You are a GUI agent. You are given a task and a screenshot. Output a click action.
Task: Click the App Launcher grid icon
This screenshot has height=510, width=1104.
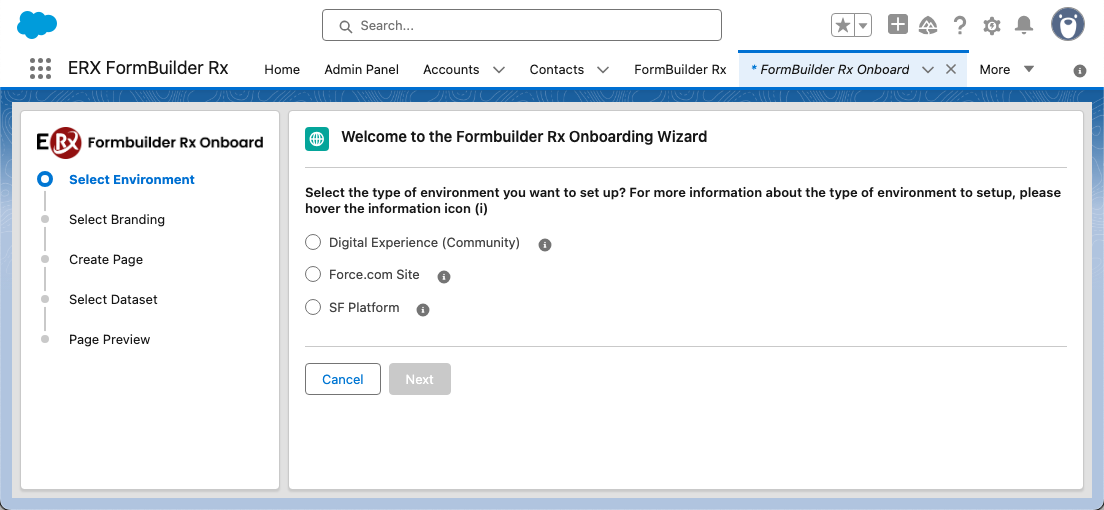tap(40, 69)
